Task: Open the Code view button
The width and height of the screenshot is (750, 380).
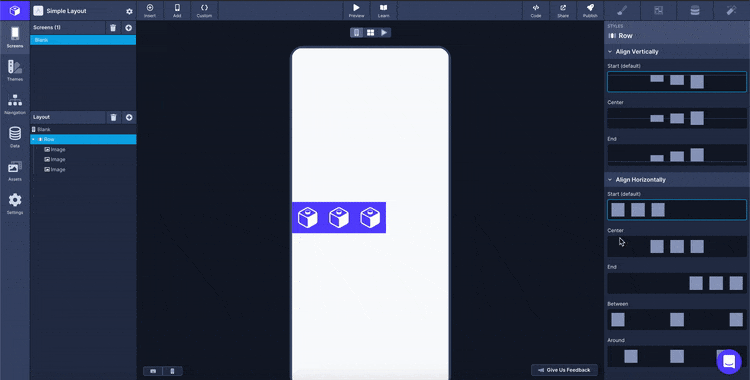Action: 536,11
